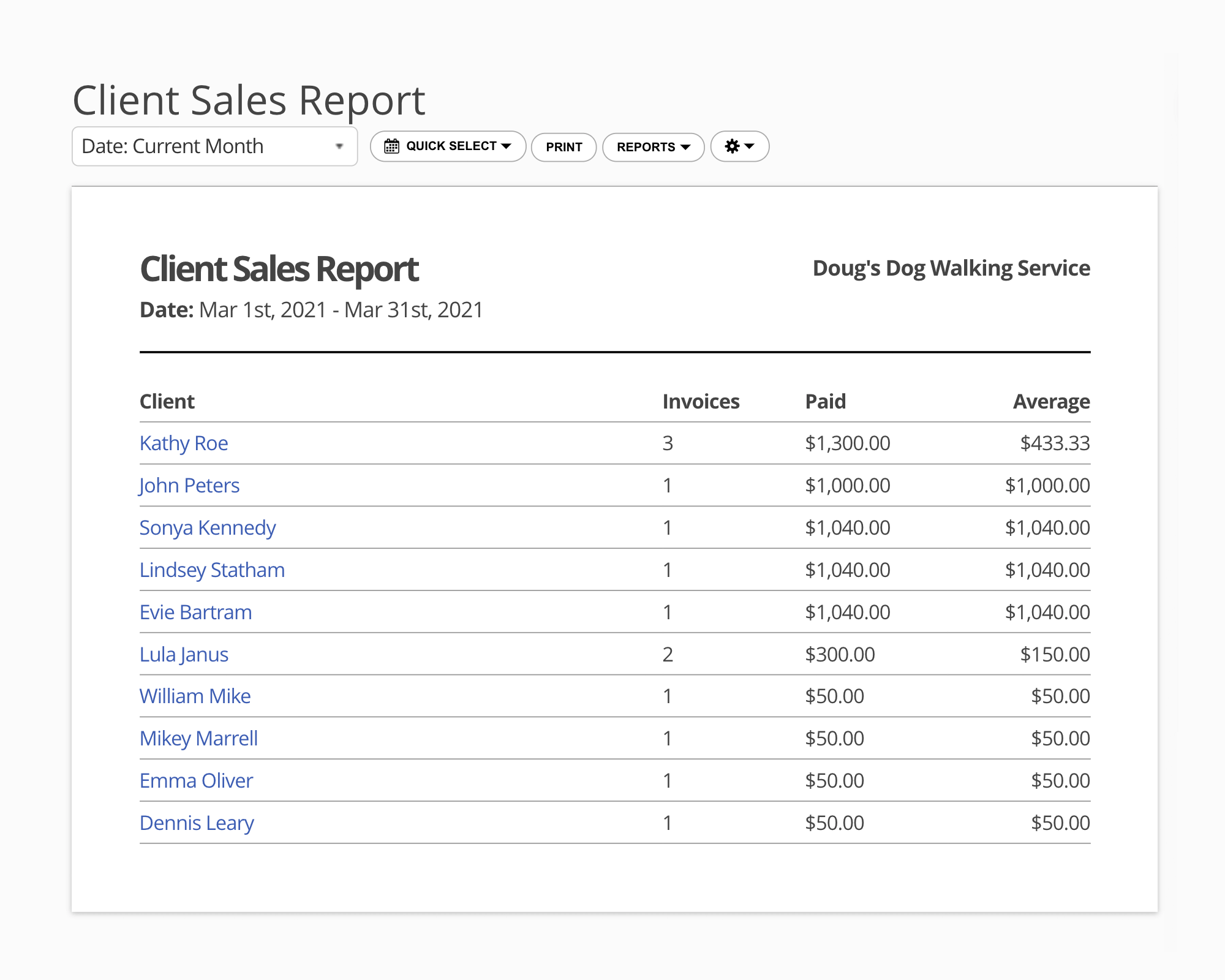Screen dimensions: 1225x980
Task: Click the Paid column header
Action: coord(825,401)
